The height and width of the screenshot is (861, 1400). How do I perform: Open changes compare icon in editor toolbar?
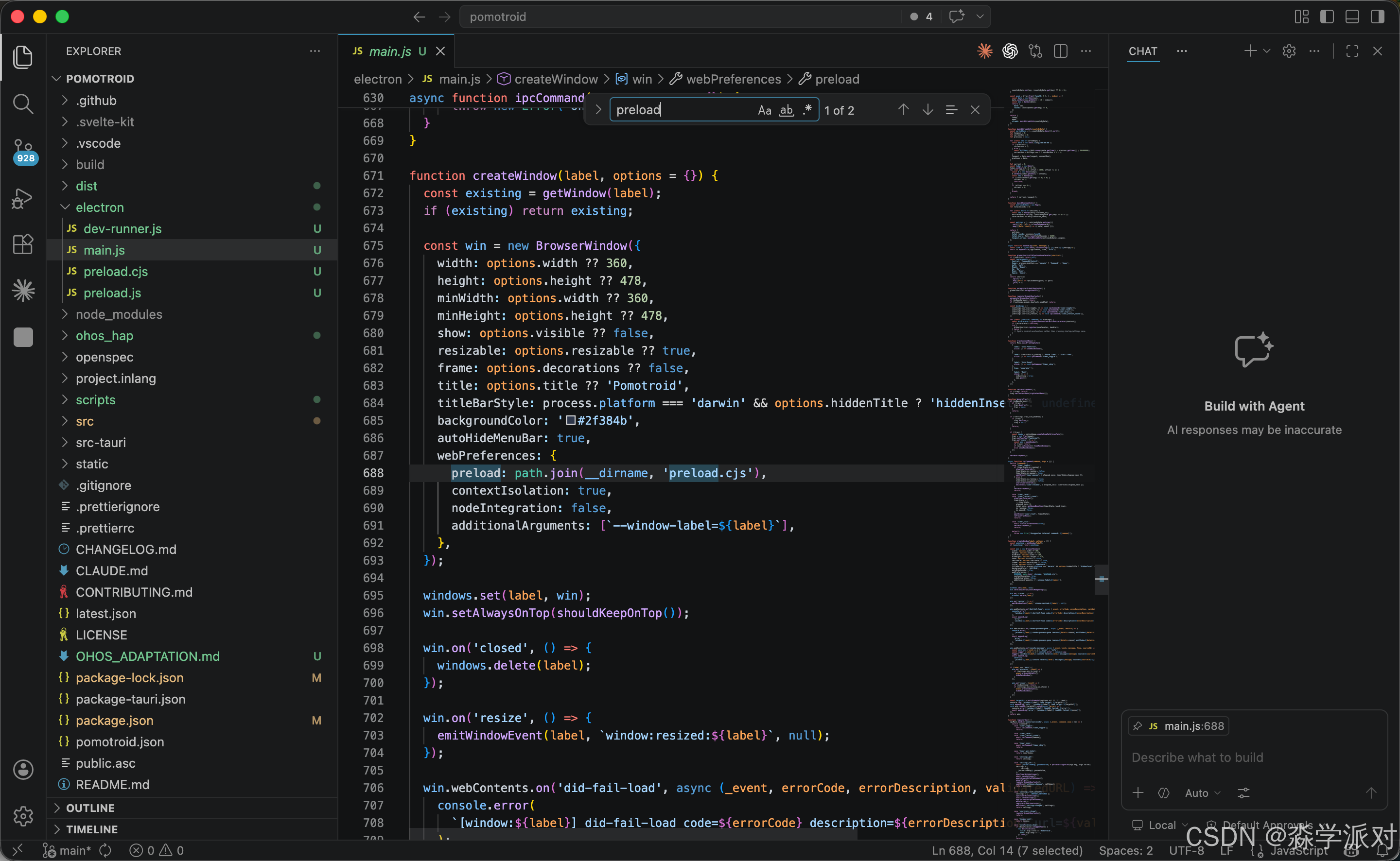point(1035,51)
